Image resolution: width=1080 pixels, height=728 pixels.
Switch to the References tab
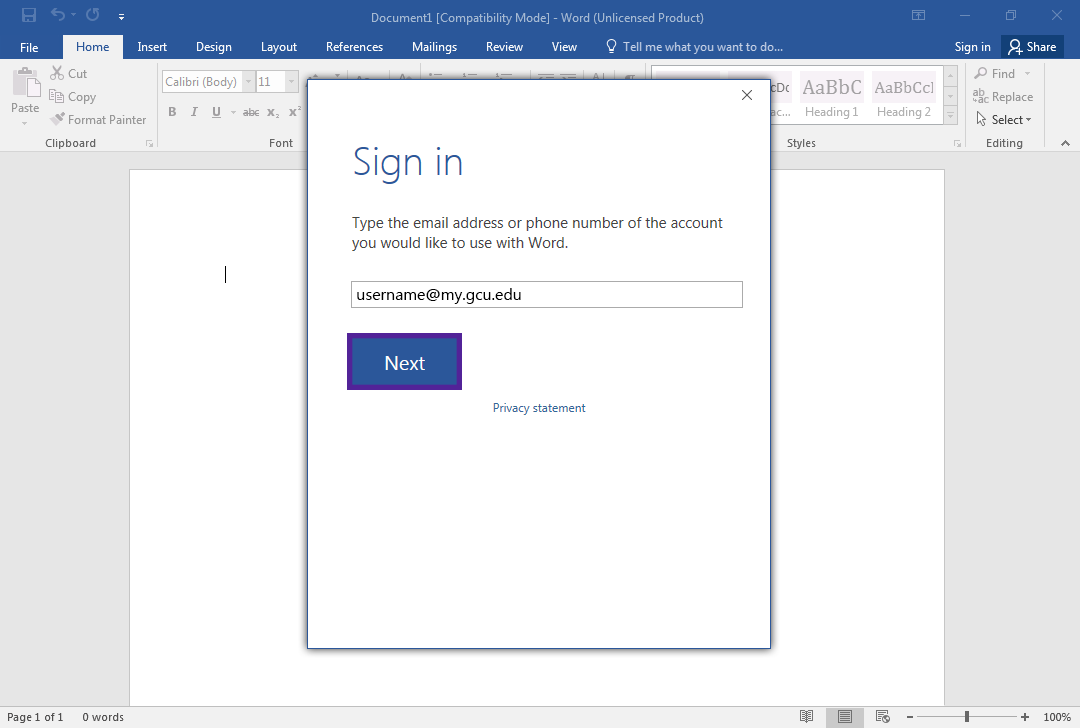pyautogui.click(x=354, y=47)
